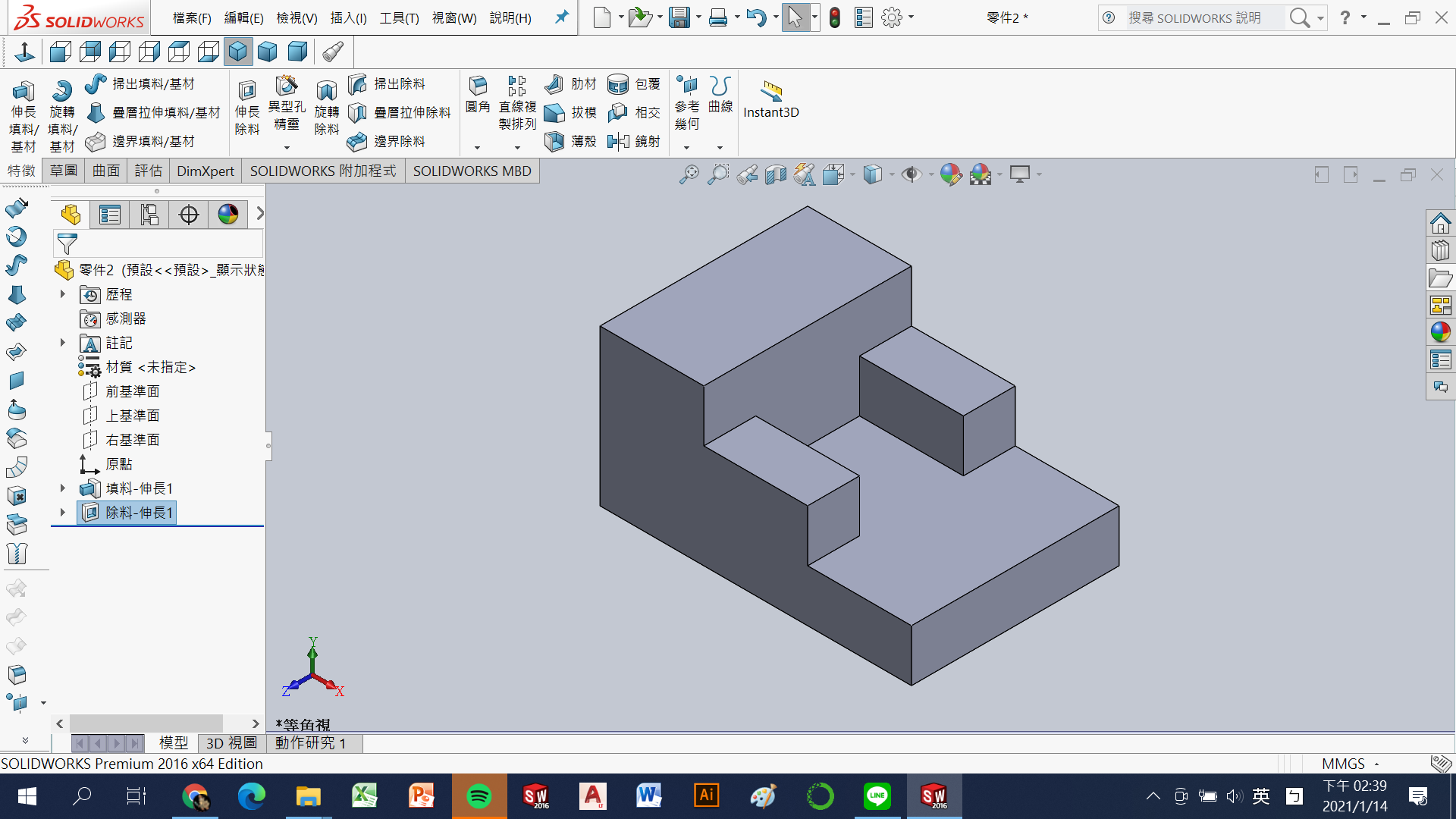The image size is (1456, 819).
Task: Expand the 填料-伸長1 feature node
Action: tap(63, 488)
